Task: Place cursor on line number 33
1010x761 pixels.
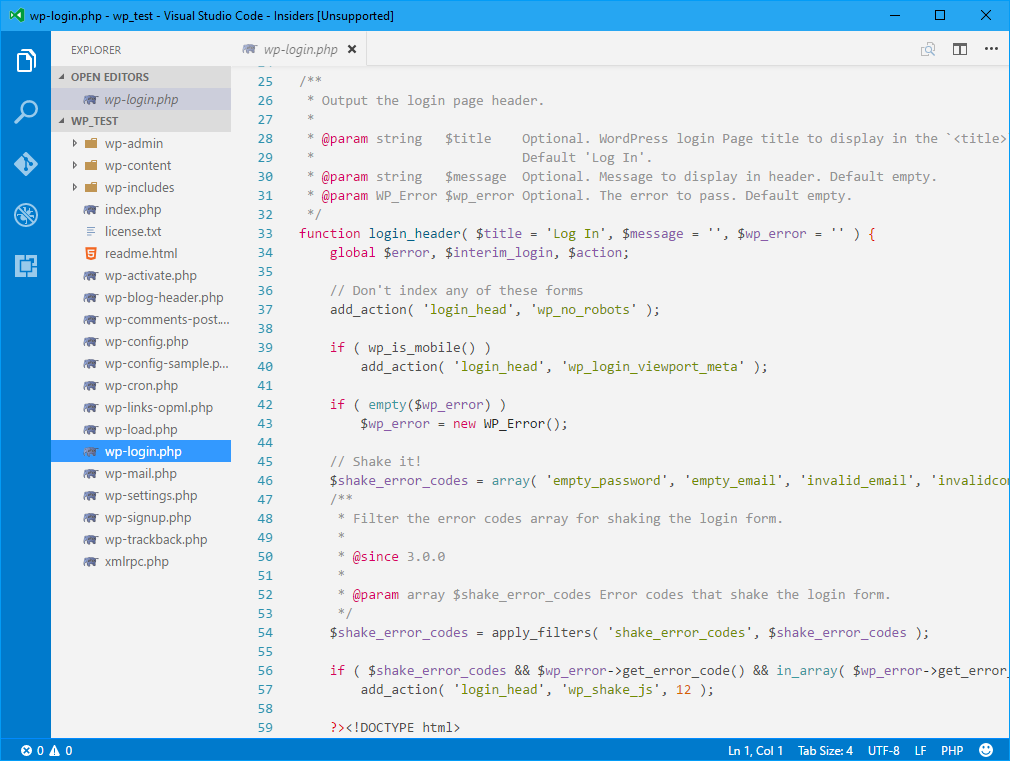Action: point(265,234)
